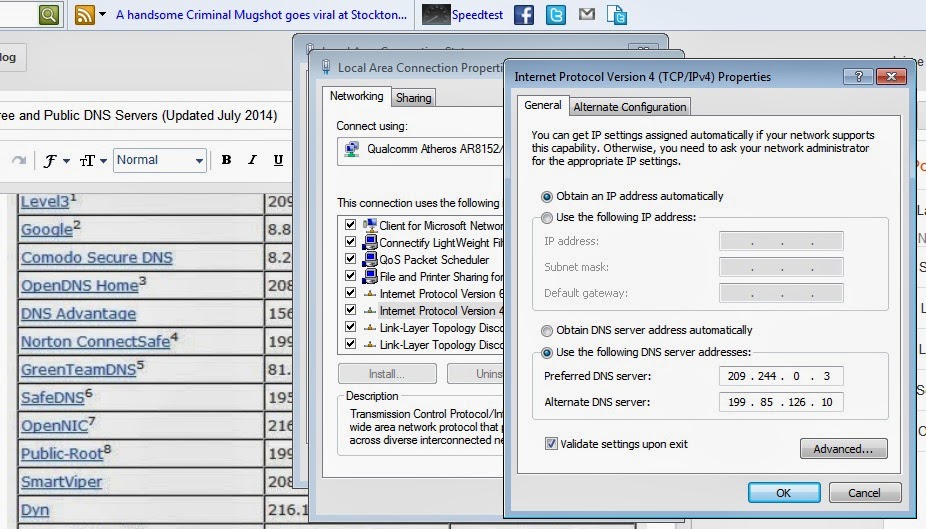Click the Local Area Connection Properties title icon
The width and height of the screenshot is (926, 529).
325,67
